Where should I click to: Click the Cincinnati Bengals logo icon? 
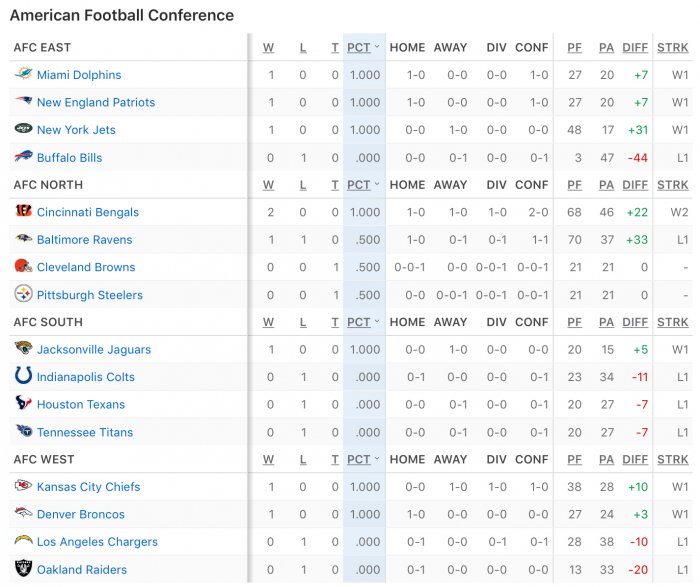point(23,211)
